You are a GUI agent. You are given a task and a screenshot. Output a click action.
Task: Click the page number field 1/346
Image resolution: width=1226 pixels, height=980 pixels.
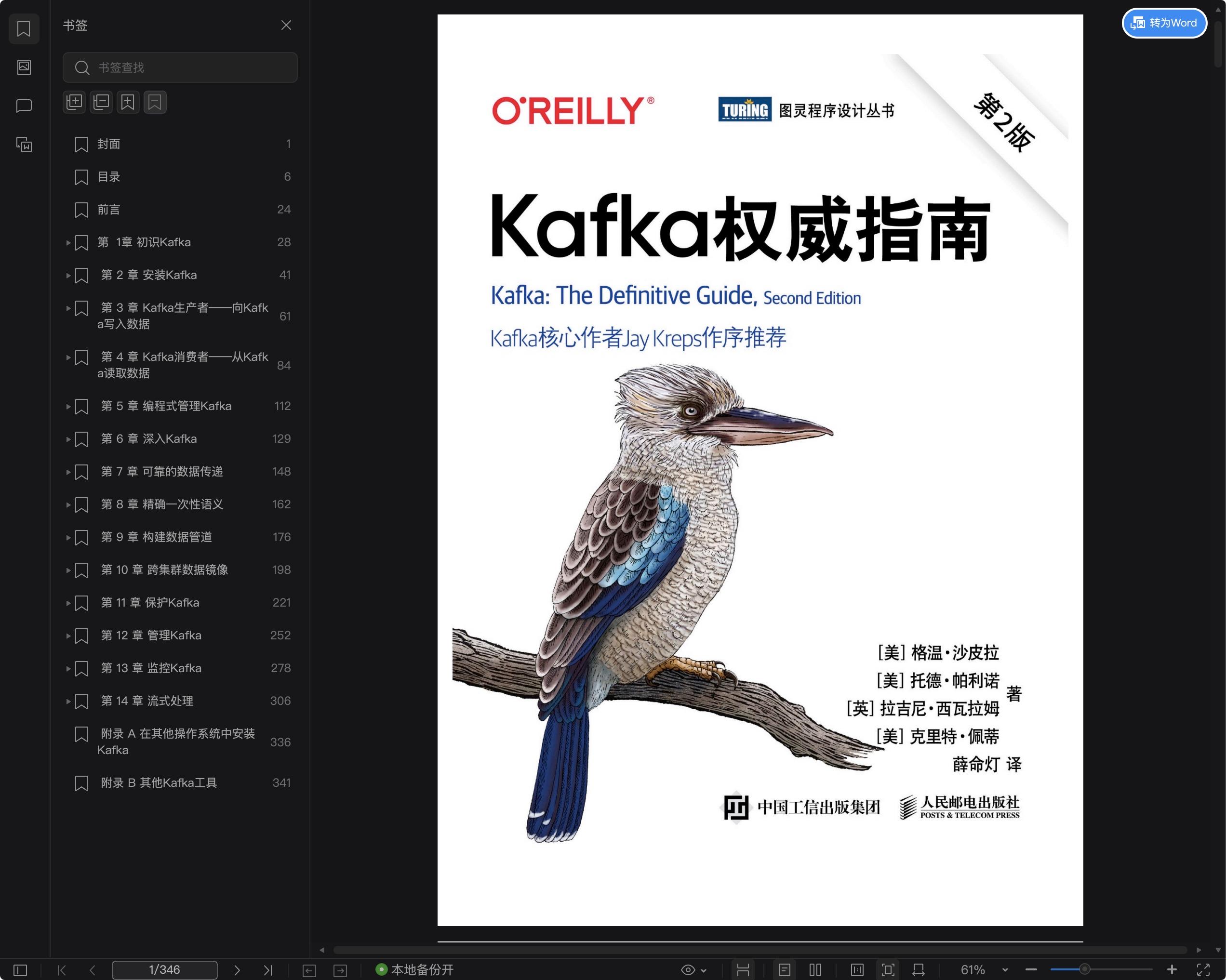pyautogui.click(x=164, y=970)
